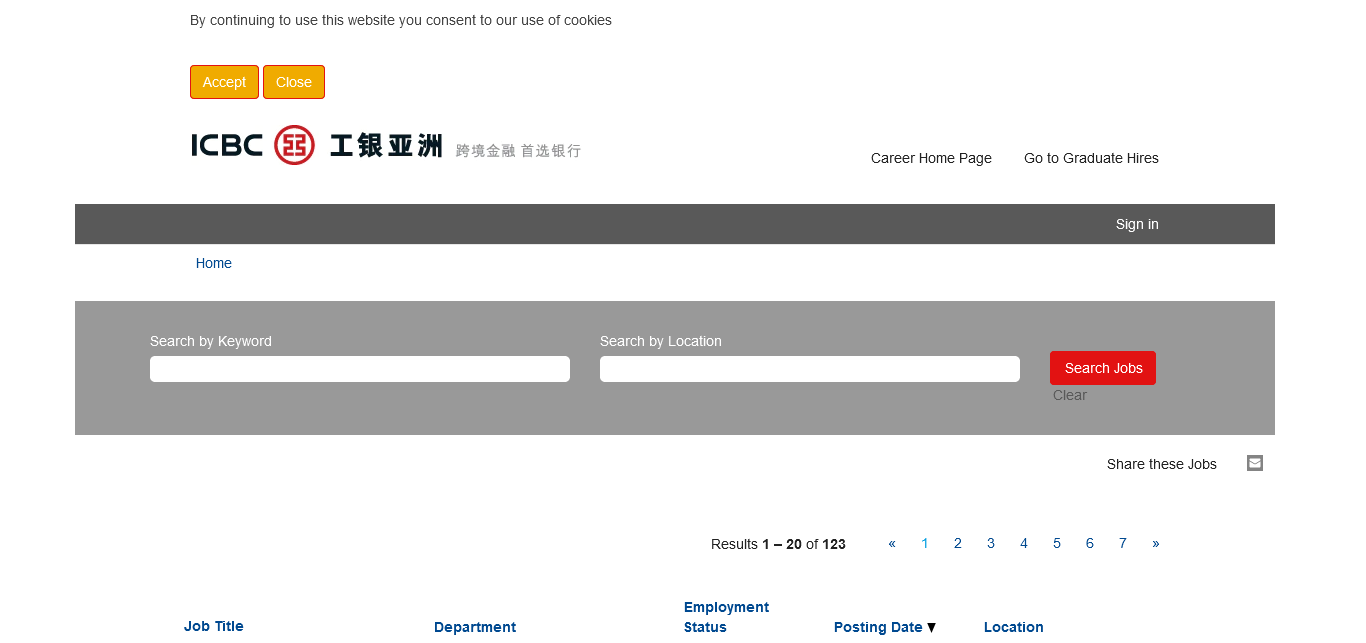
Task: Sort results by Job Title
Action: pyautogui.click(x=214, y=626)
